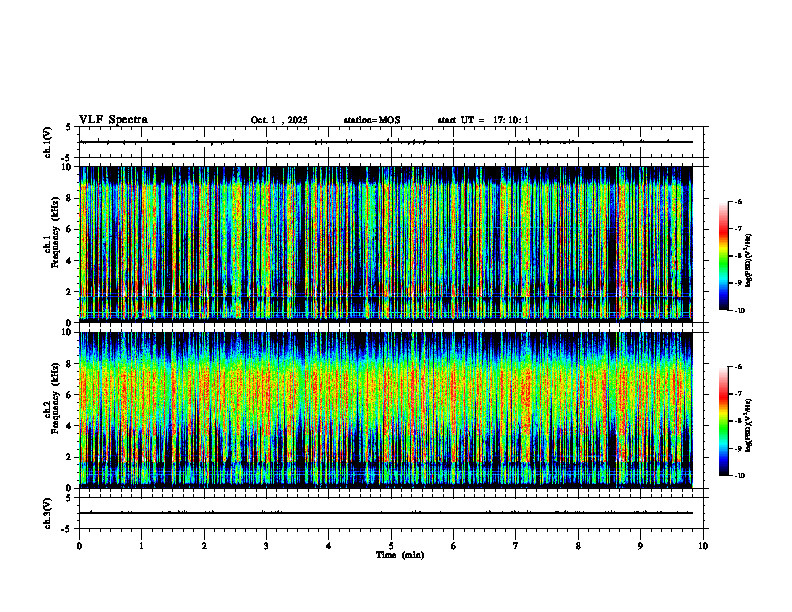This screenshot has height=612, width=792.
Task: Click the ch.2 color bar "log(PSD)" label
Action: [x=749, y=425]
